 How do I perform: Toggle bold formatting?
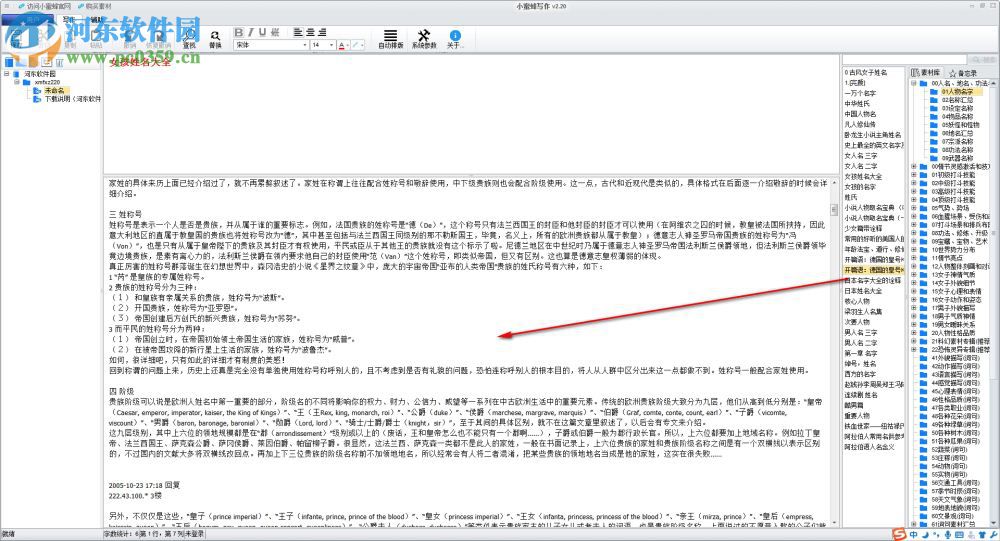(x=239, y=32)
